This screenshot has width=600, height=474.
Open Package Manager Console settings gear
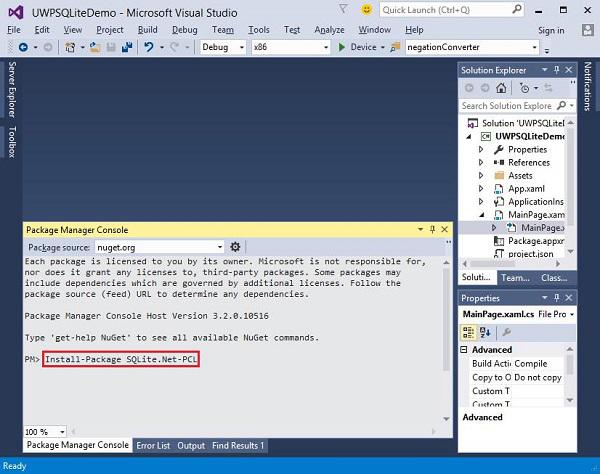coord(235,247)
